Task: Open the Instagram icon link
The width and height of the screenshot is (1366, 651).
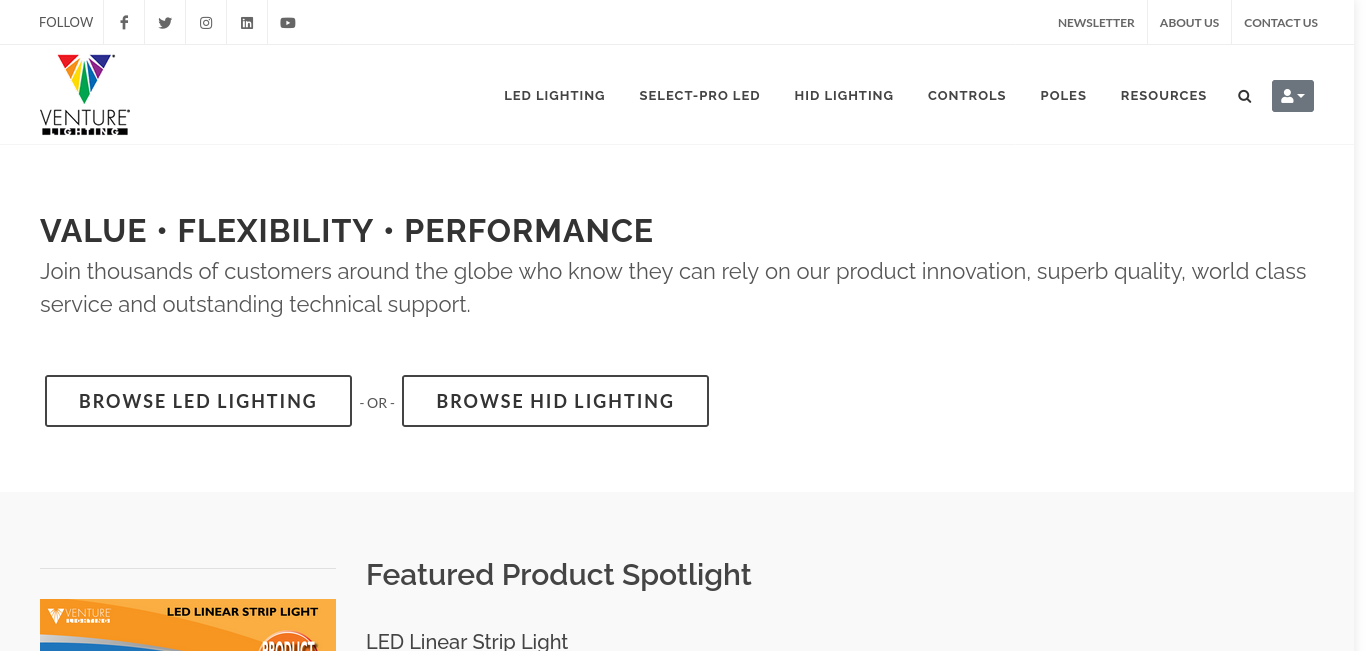Action: pos(206,22)
